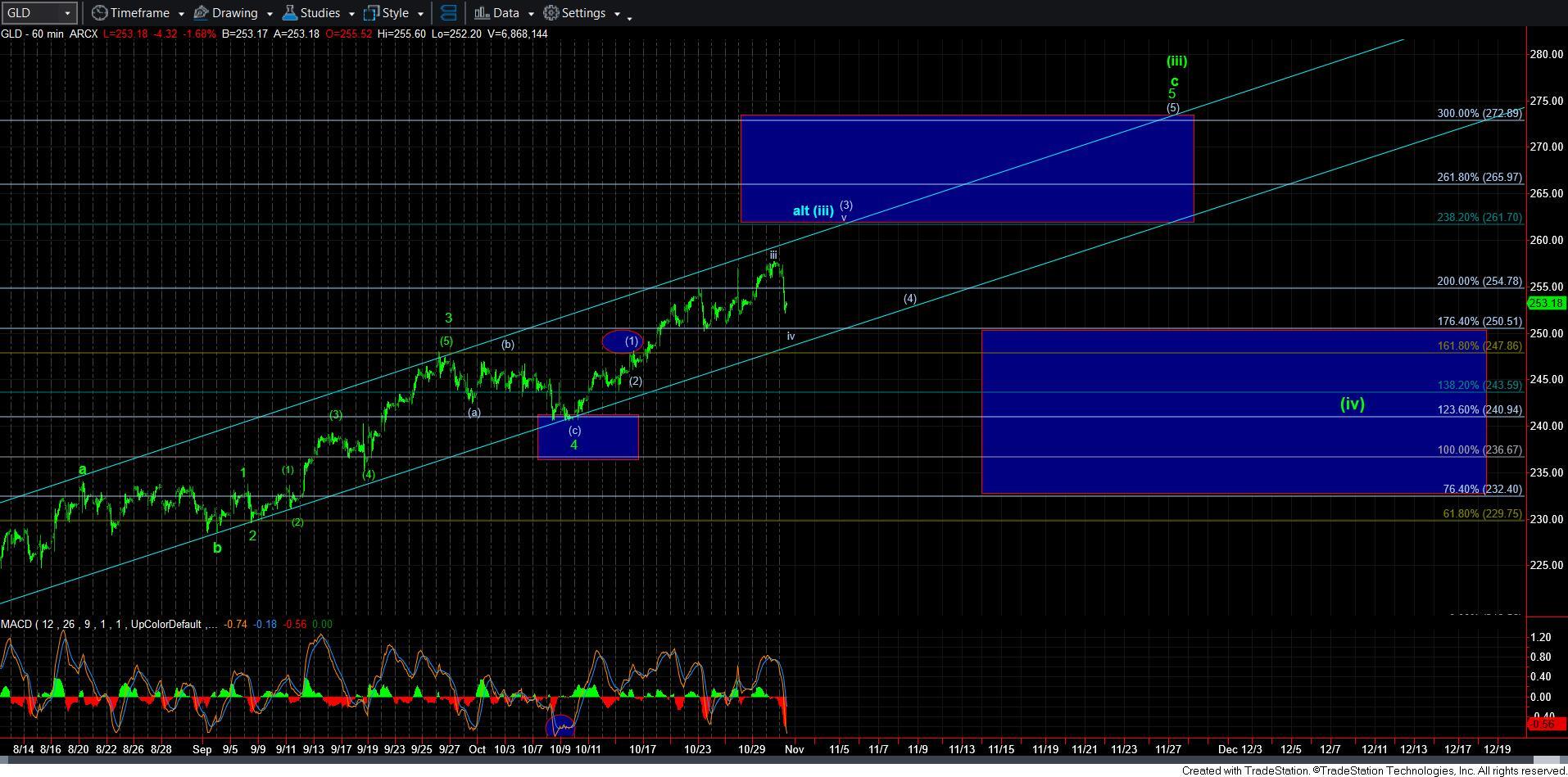The height and width of the screenshot is (777, 1568).
Task: Click the Settings gear icon
Action: 551,13
